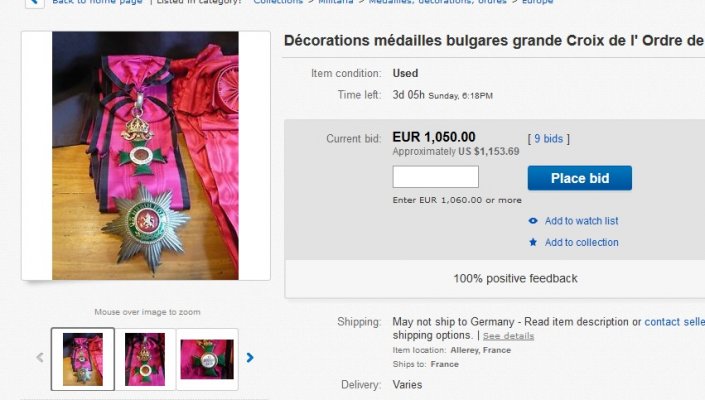705x400 pixels.
Task: Click the bid amount input field
Action: pyautogui.click(x=435, y=177)
